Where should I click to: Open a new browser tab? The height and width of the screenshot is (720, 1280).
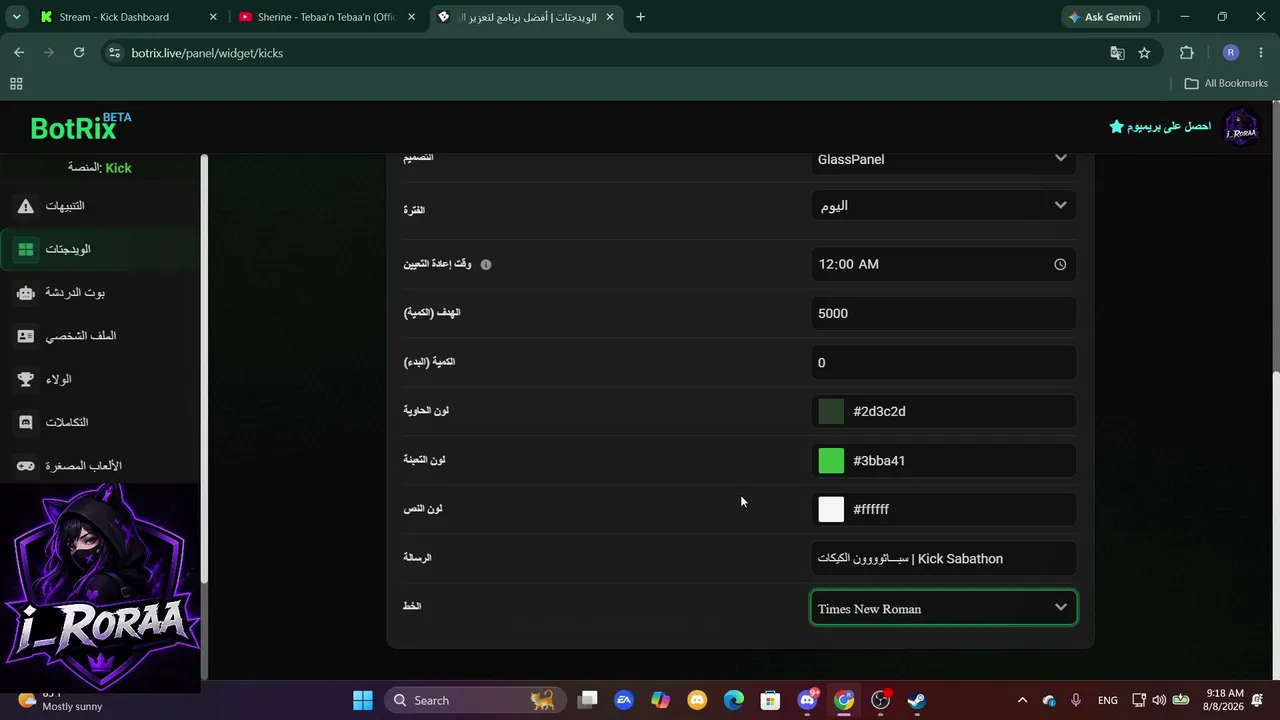pos(640,17)
